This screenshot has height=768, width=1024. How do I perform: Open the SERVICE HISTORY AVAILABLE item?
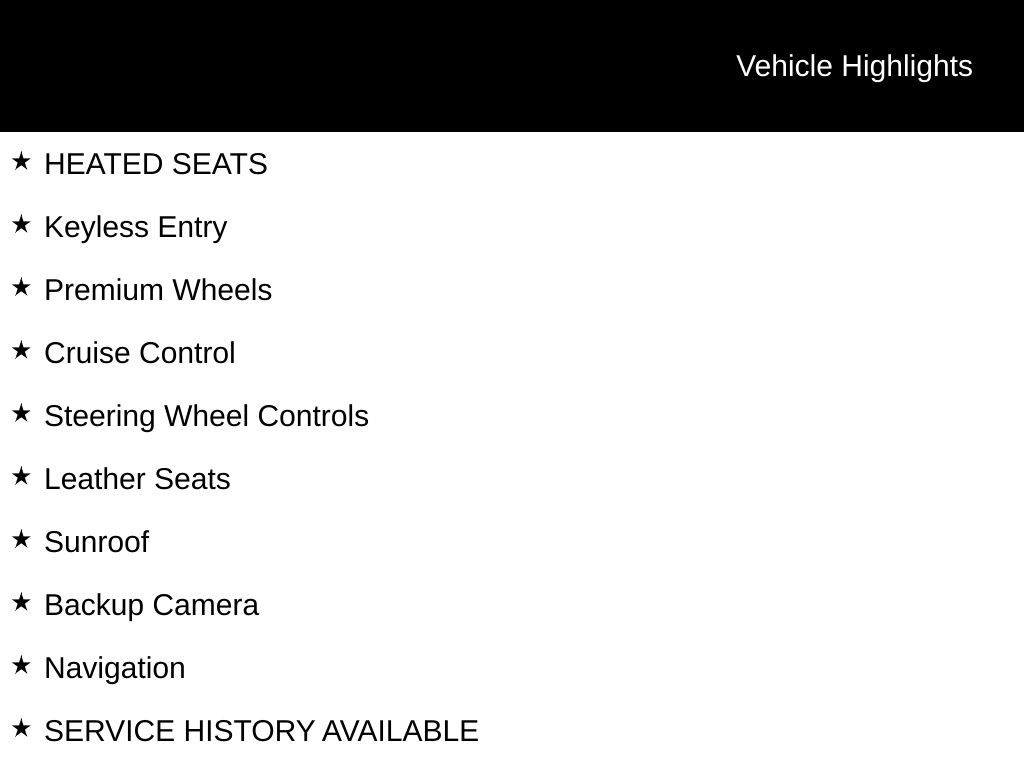coord(261,731)
